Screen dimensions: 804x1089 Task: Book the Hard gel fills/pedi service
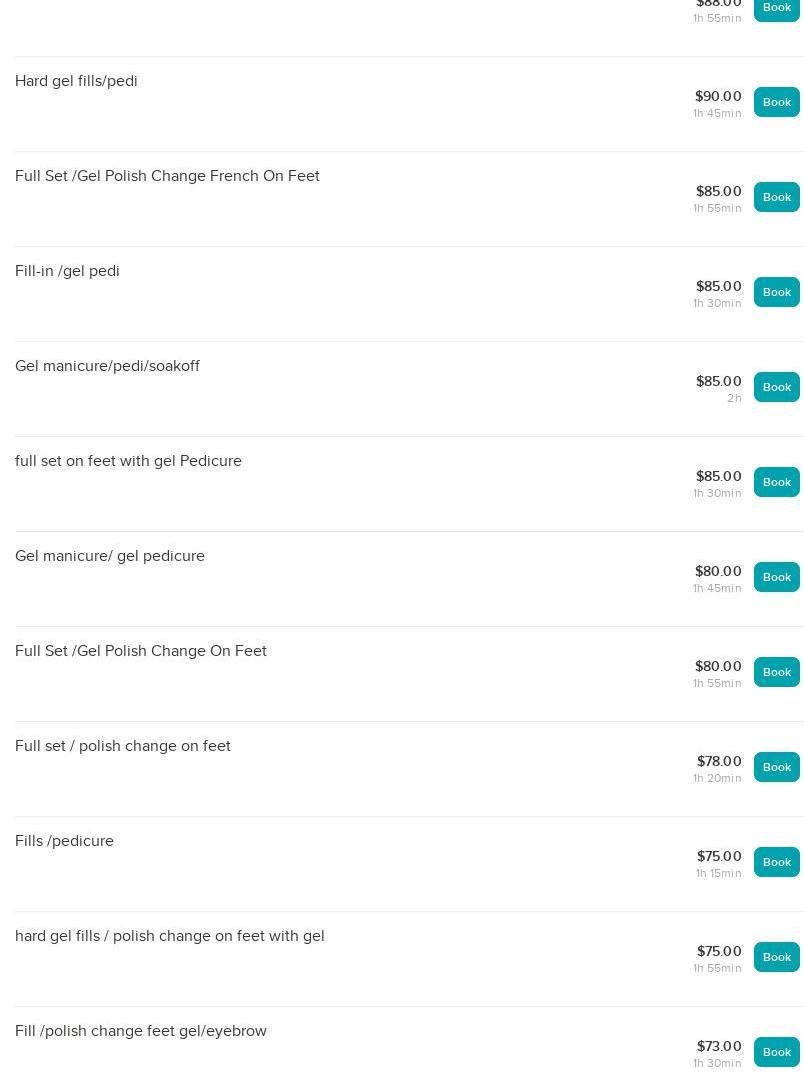tap(776, 102)
